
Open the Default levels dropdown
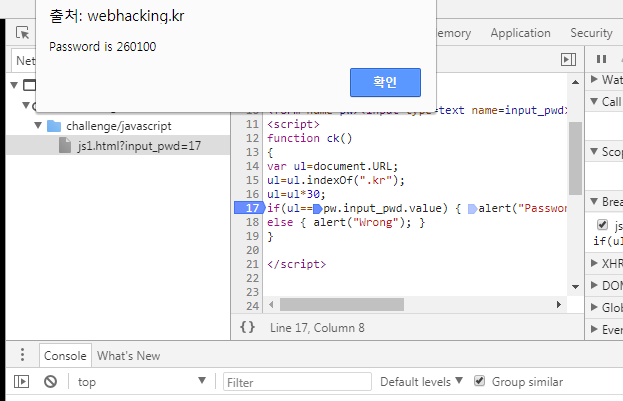(x=421, y=382)
